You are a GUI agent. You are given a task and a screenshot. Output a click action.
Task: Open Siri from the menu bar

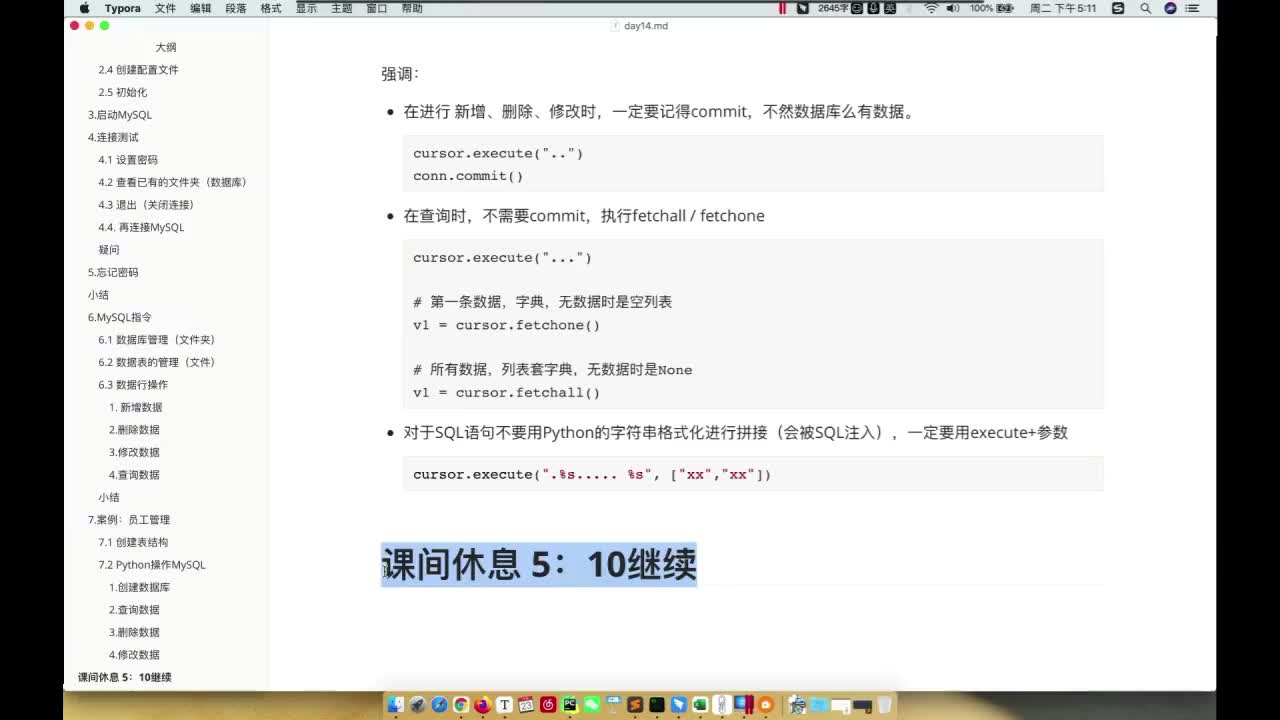(x=1170, y=8)
